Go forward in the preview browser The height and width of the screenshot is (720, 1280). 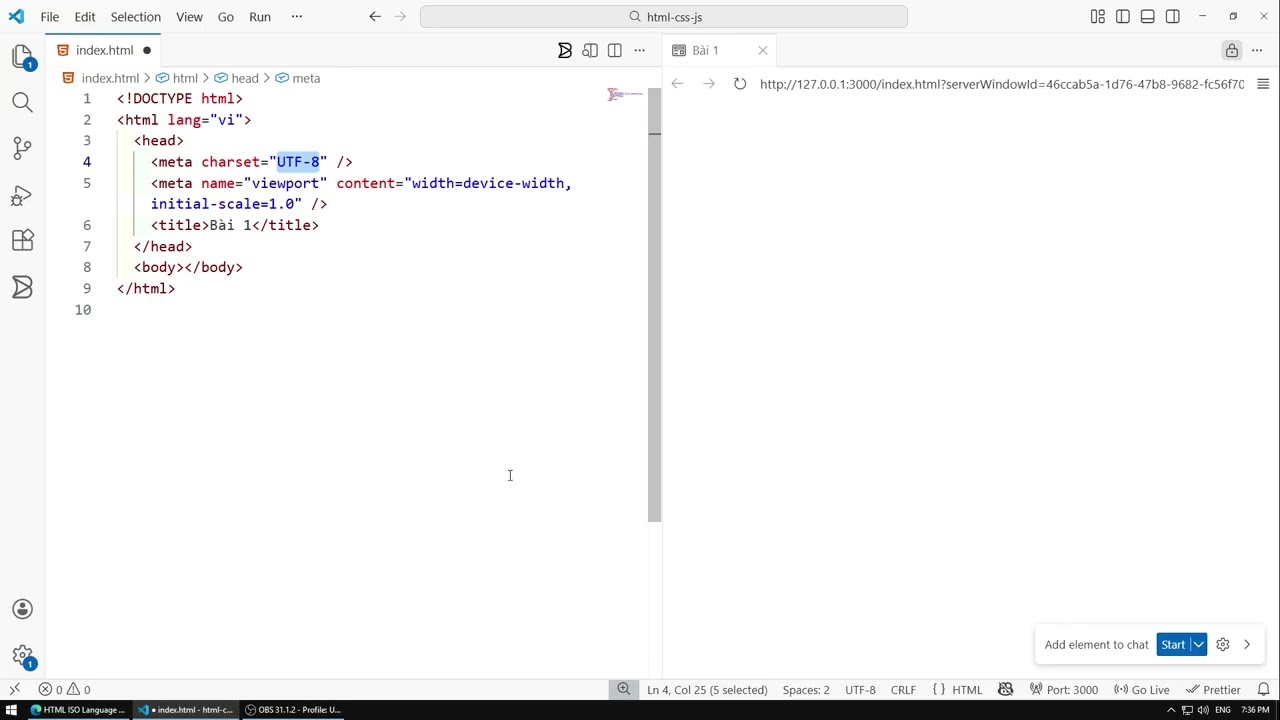coord(709,84)
